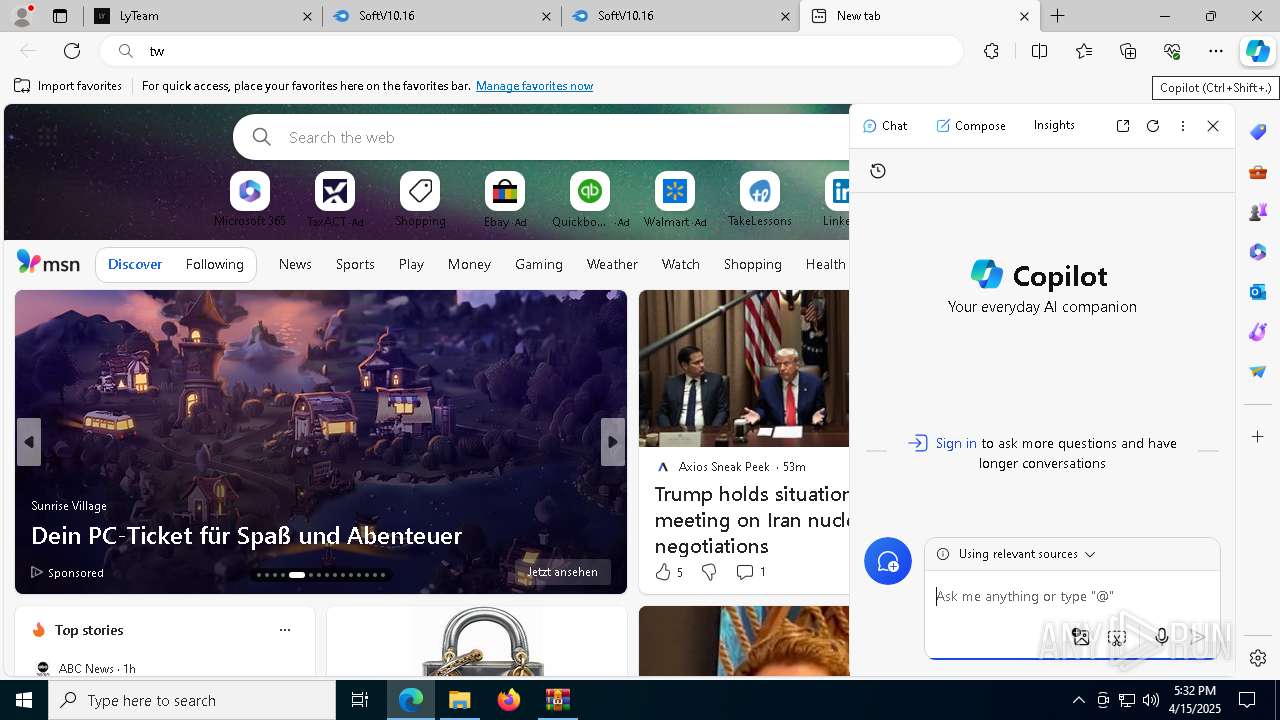The width and height of the screenshot is (1280, 720).
Task: Switch to the Compose tab in Copilot
Action: [x=971, y=126]
